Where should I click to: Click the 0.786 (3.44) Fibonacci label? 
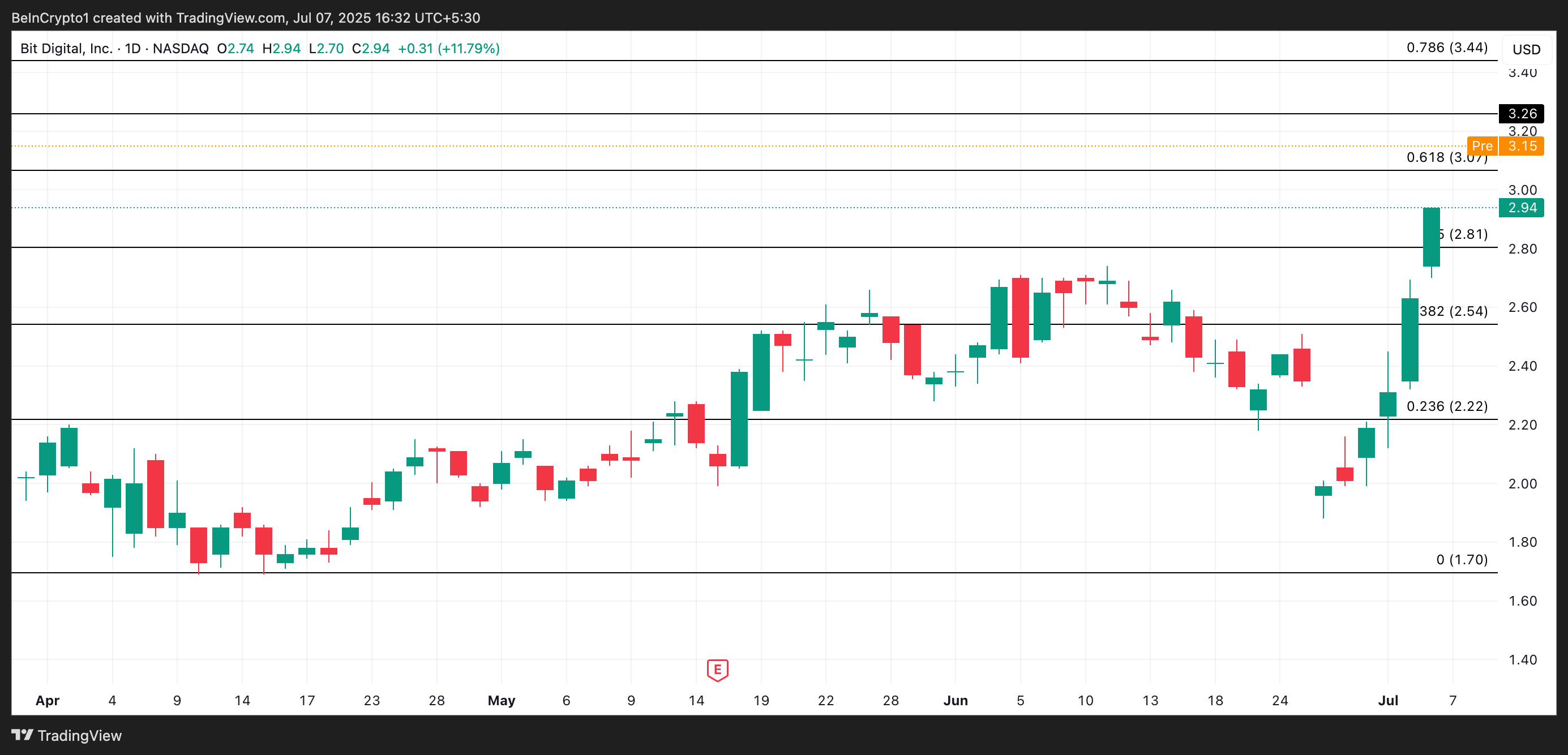pos(1446,48)
